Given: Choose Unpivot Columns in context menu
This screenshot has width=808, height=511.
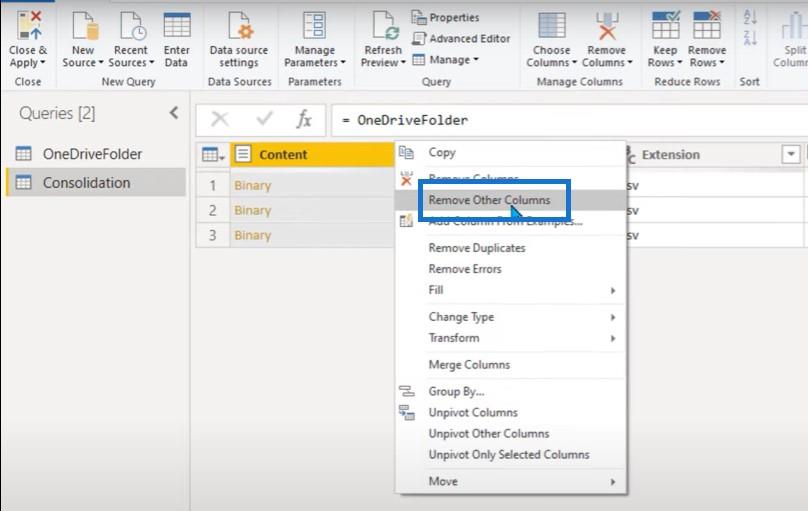Looking at the screenshot, I should (511, 413).
